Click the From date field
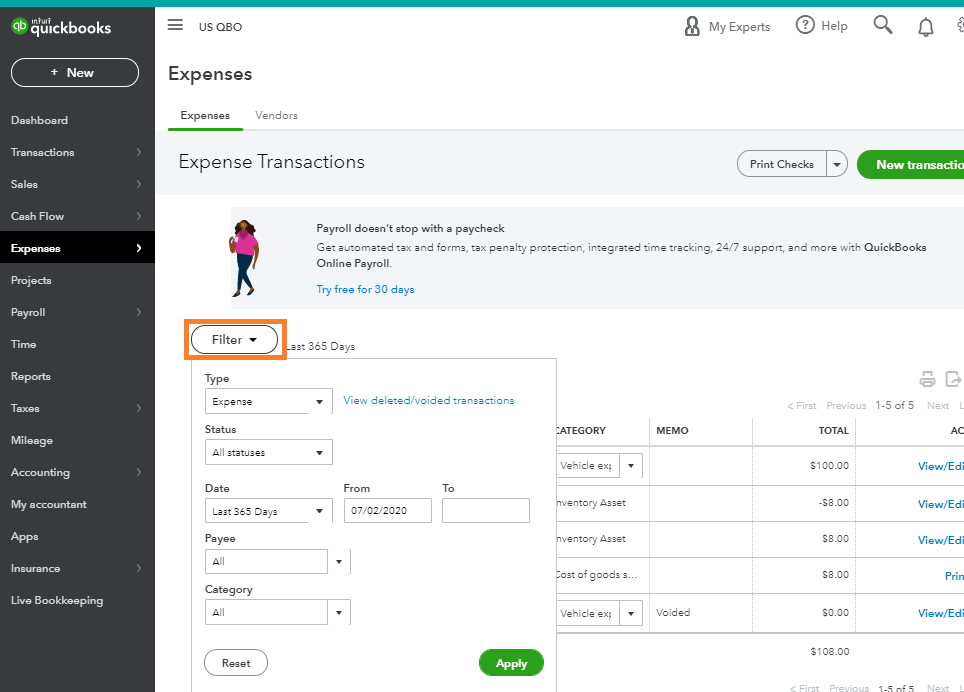This screenshot has width=964, height=692. (x=388, y=511)
